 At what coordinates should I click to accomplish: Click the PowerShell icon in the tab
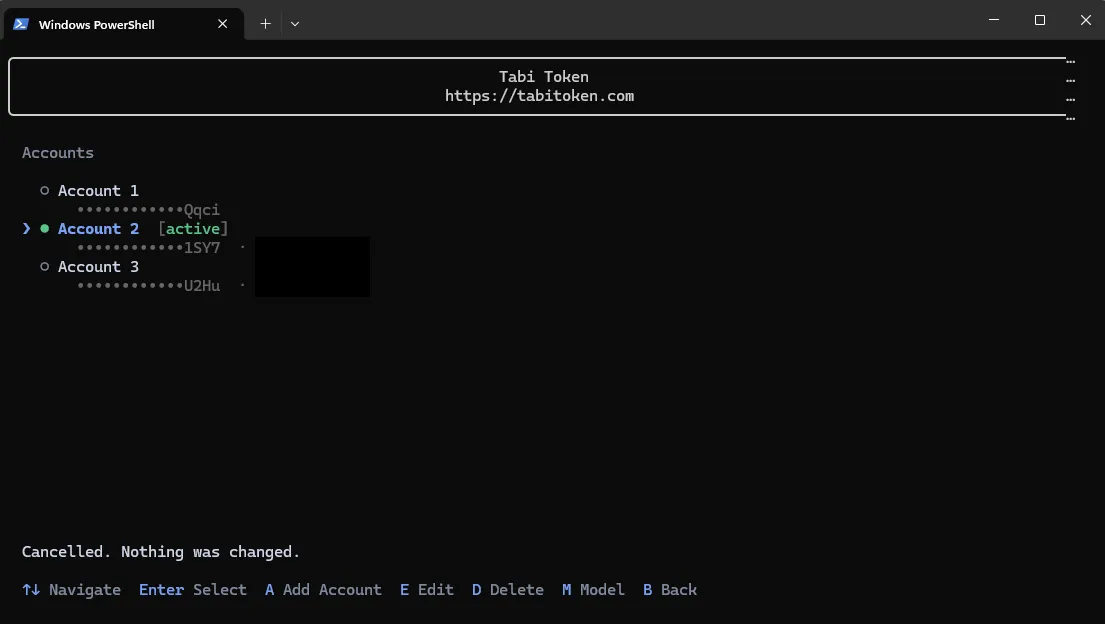pos(20,24)
